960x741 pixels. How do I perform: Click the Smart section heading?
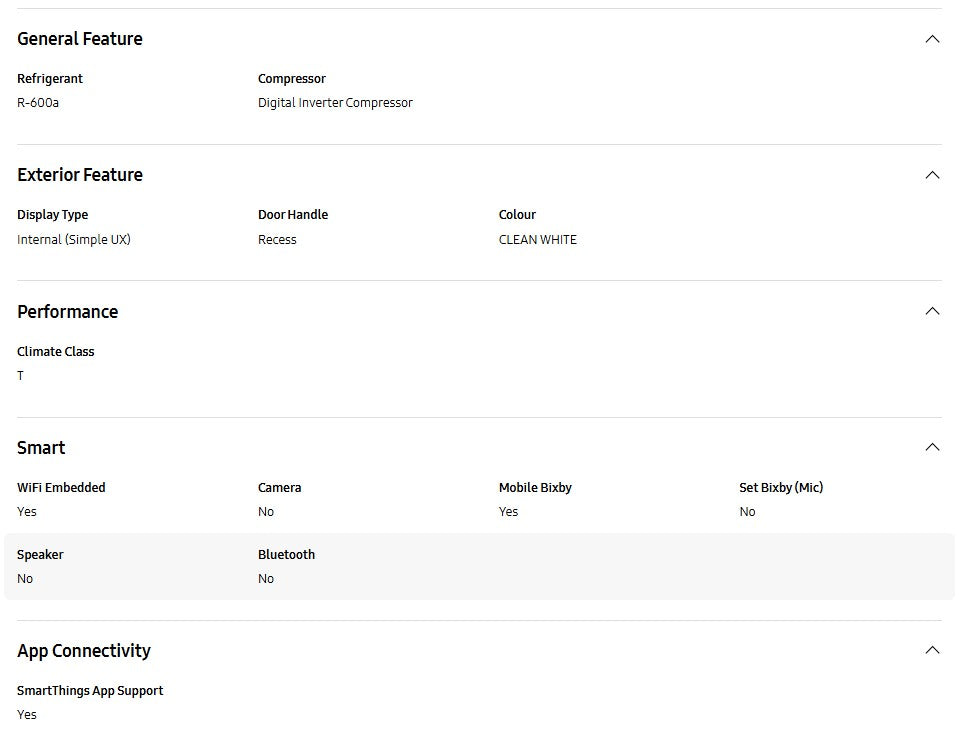(41, 448)
